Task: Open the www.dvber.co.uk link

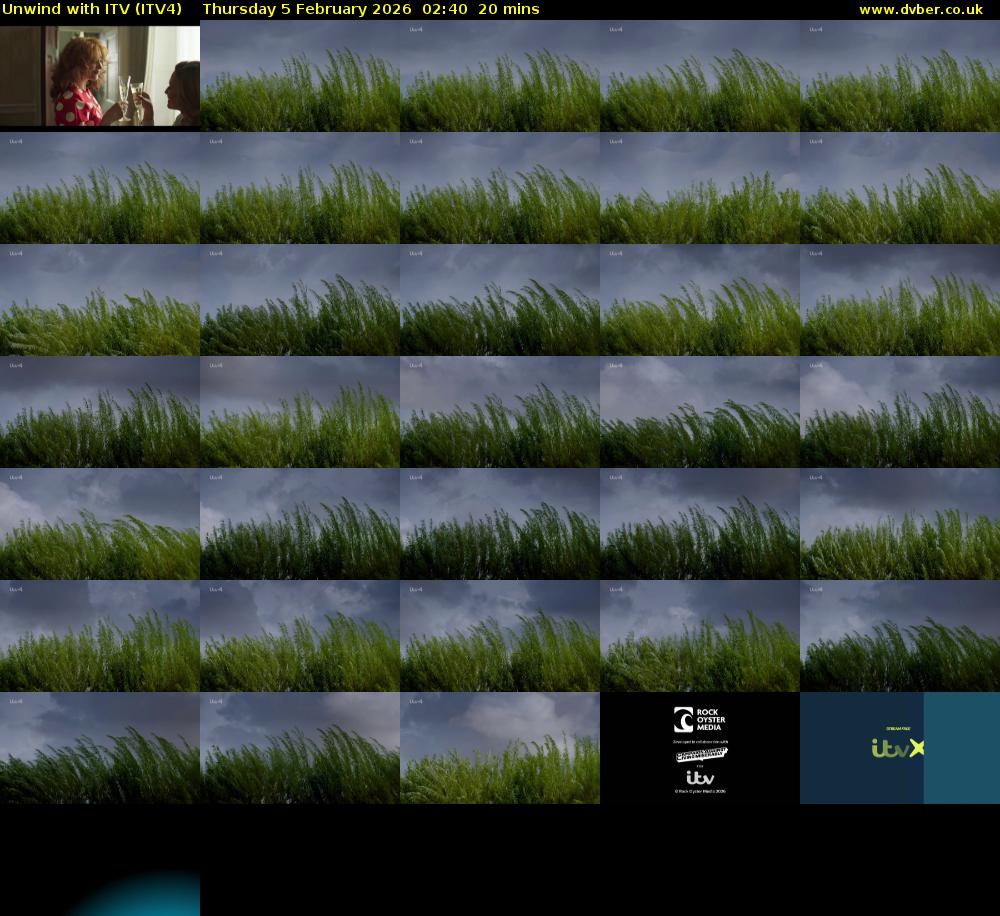Action: [x=920, y=10]
